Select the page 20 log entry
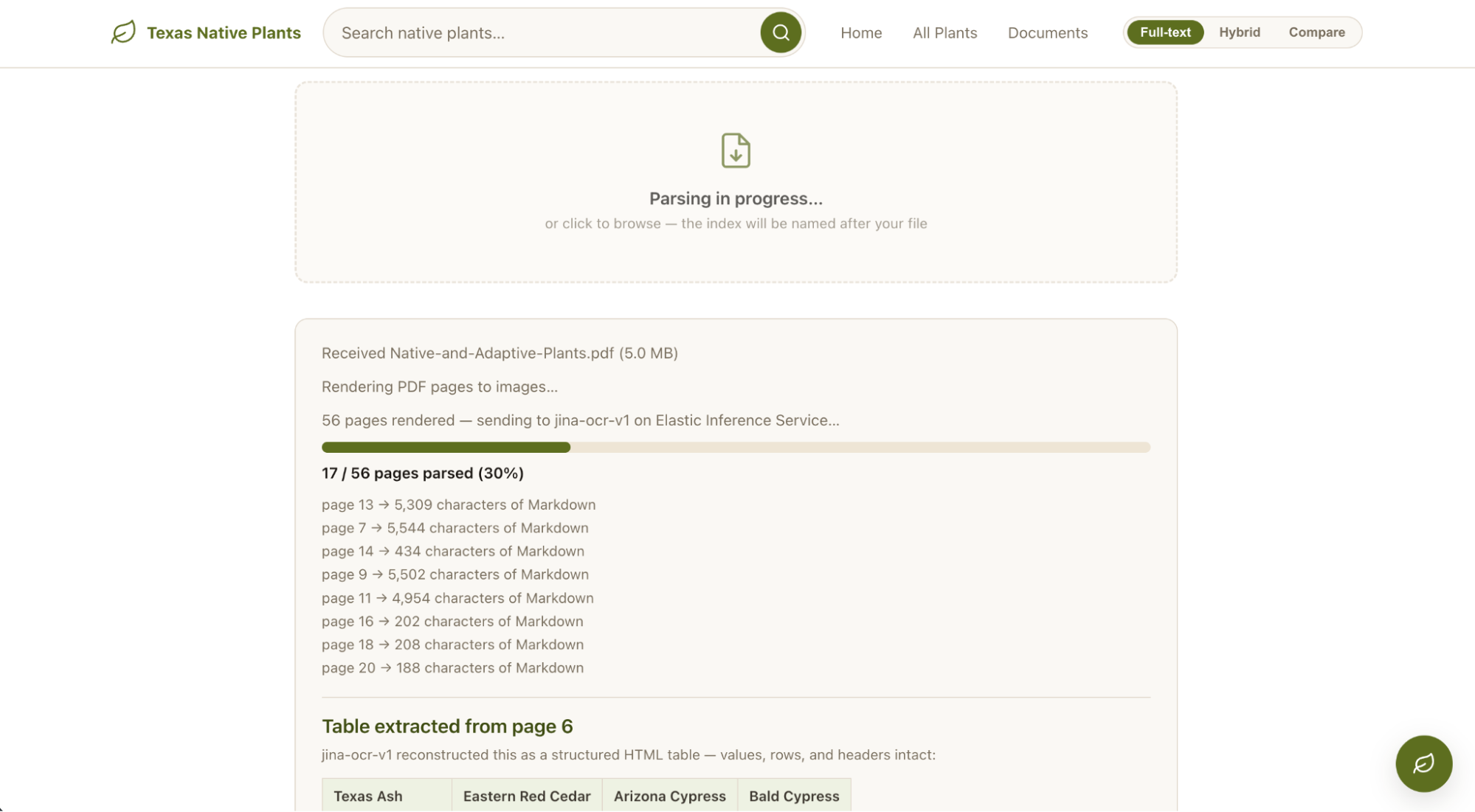The width and height of the screenshot is (1475, 812). coord(452,668)
